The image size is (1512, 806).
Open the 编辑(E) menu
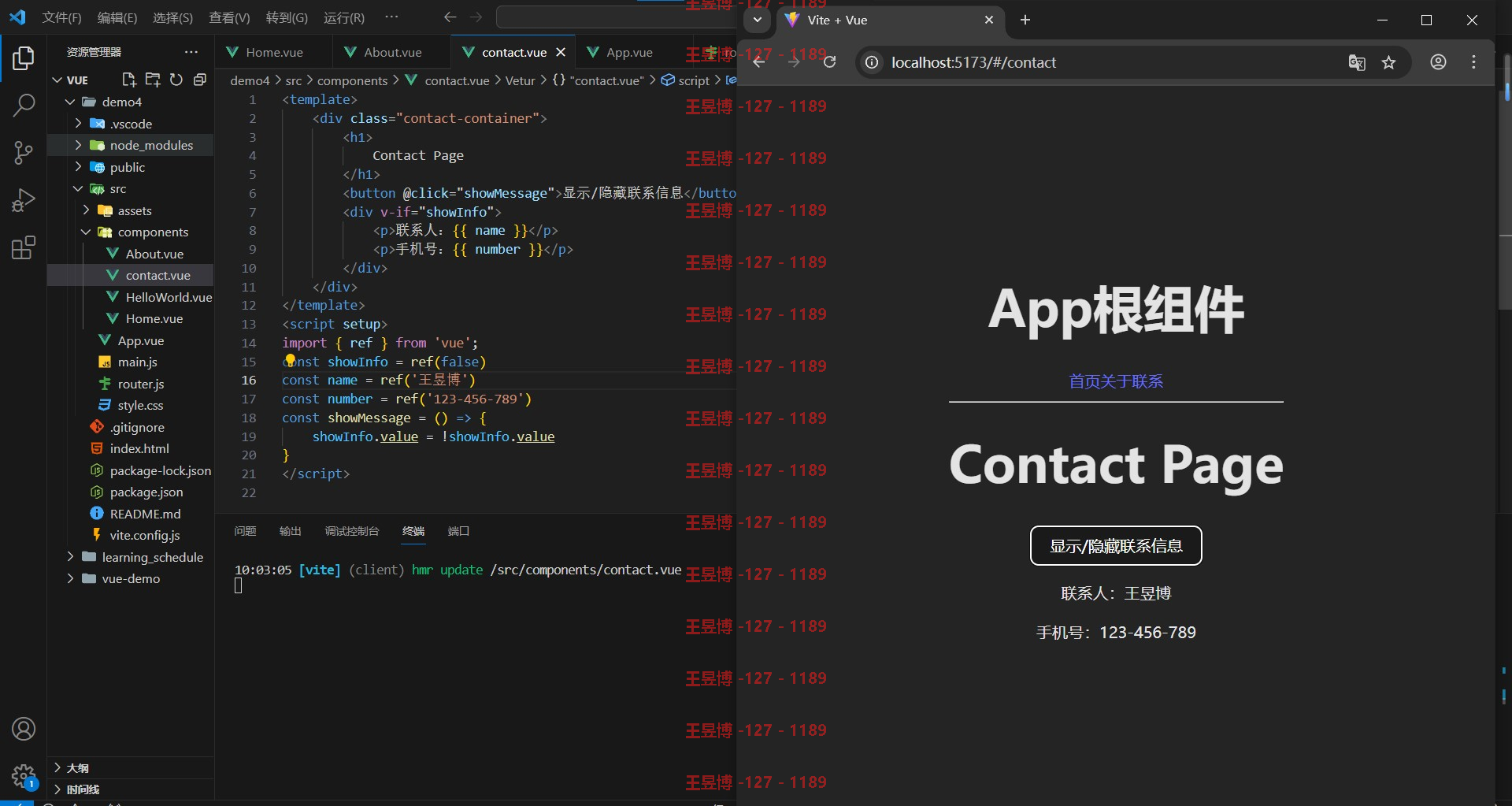[x=117, y=17]
